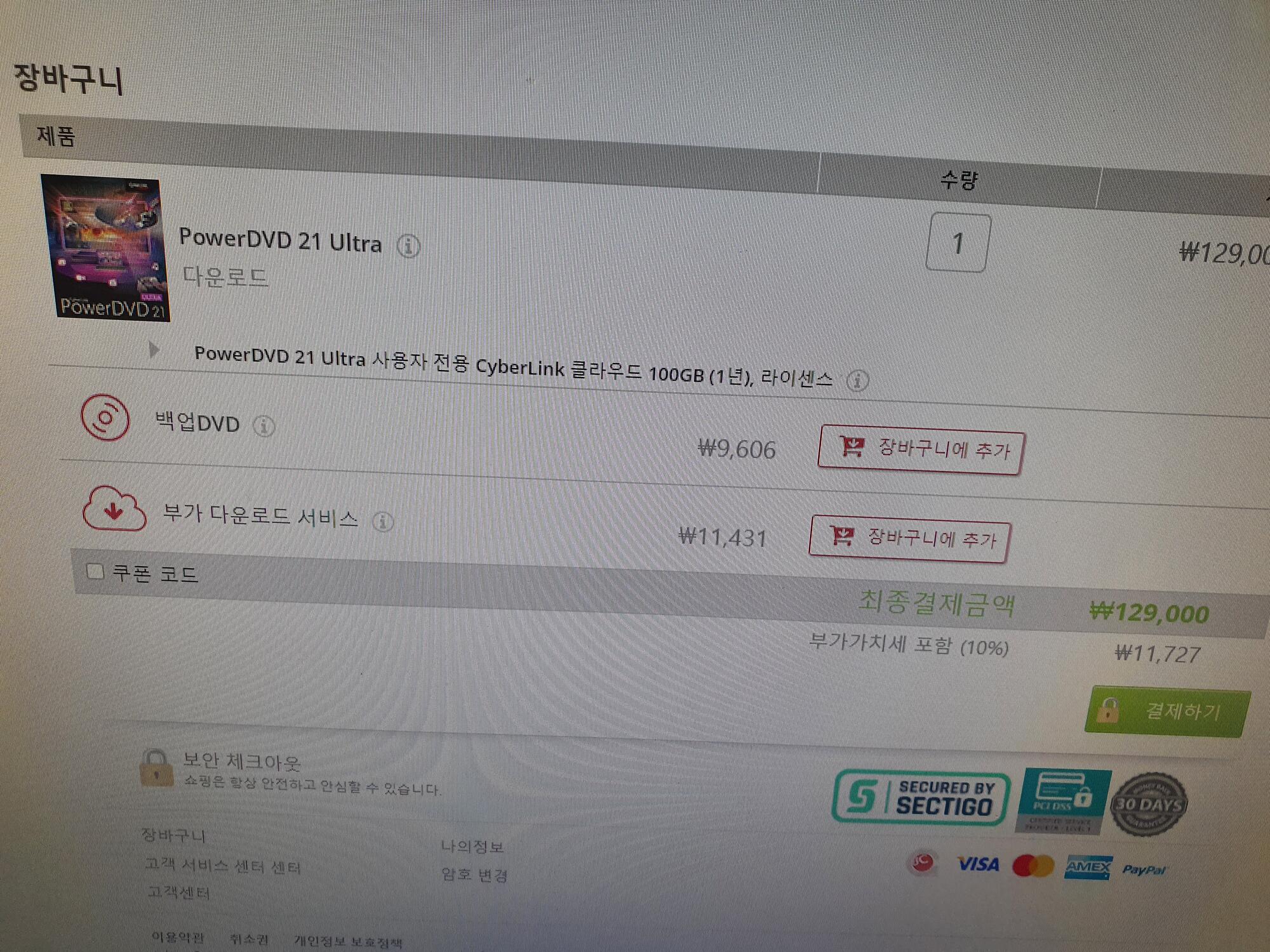
Task: Open the 나의정보 footer link
Action: click(472, 847)
